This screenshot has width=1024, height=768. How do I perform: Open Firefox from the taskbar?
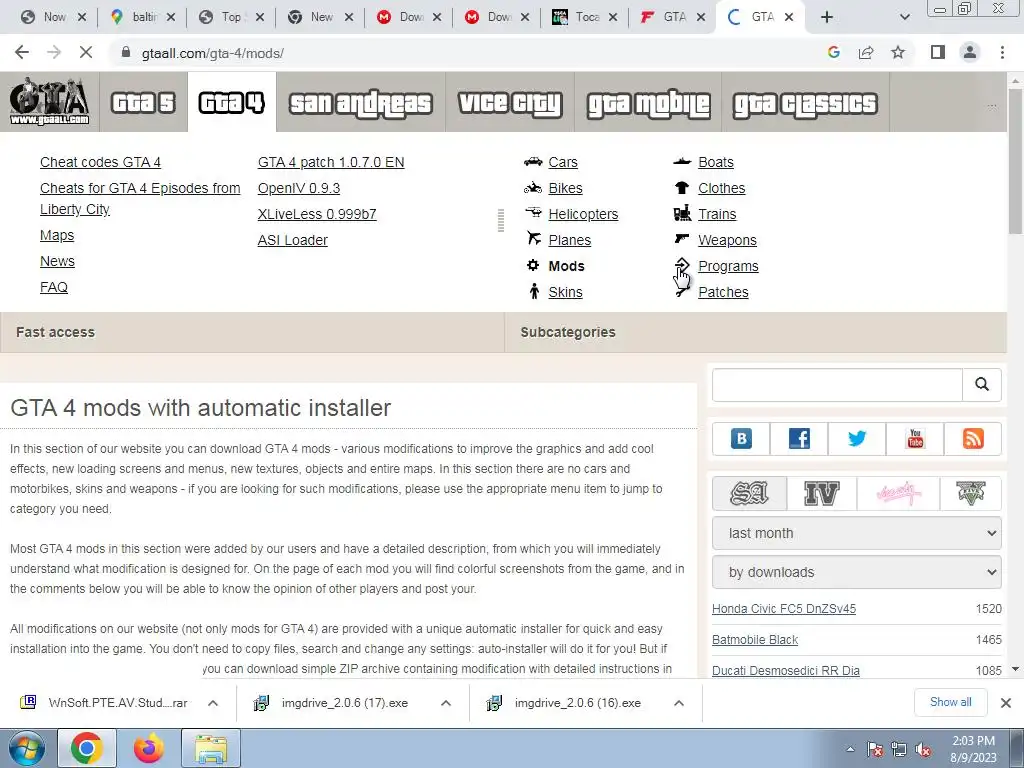click(148, 748)
